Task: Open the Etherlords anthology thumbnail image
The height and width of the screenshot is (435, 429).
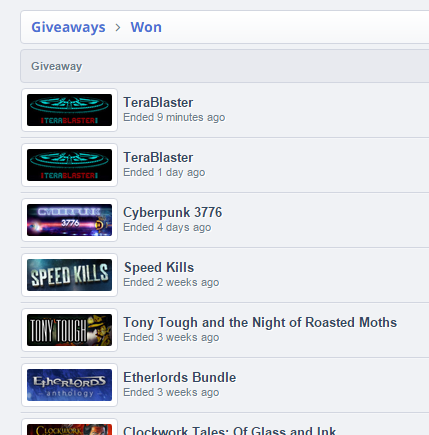Action: point(69,385)
